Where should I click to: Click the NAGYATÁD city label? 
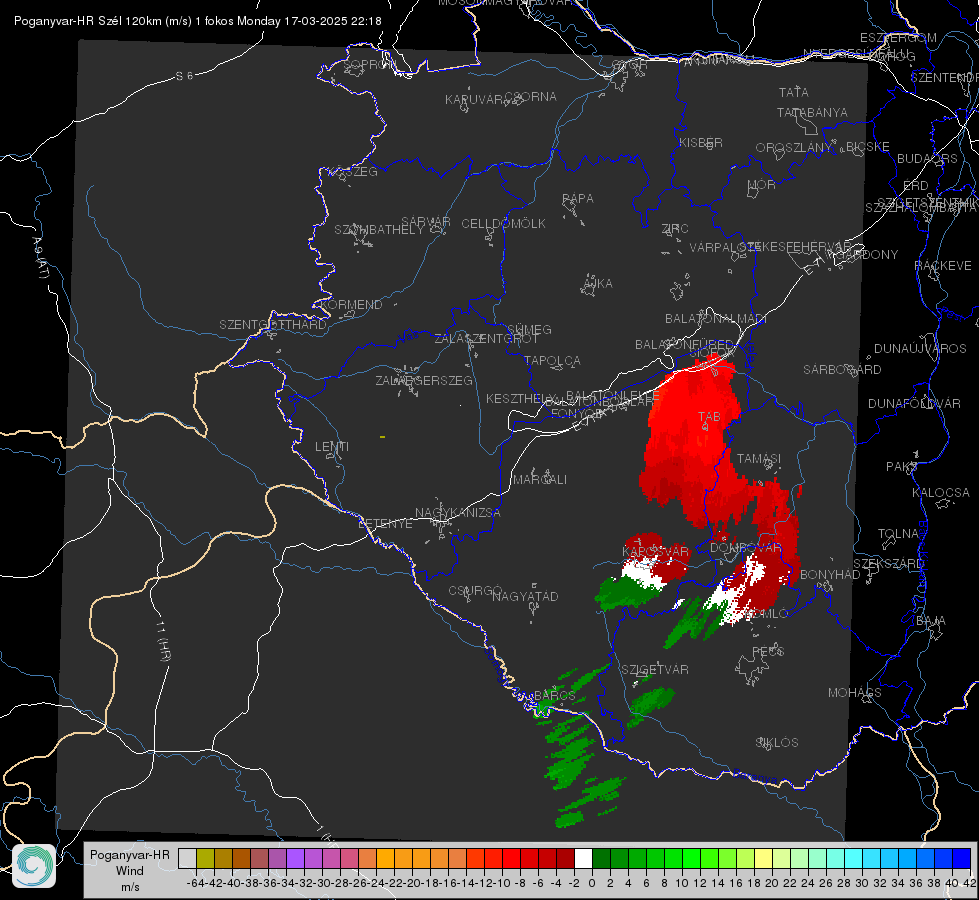click(x=525, y=596)
